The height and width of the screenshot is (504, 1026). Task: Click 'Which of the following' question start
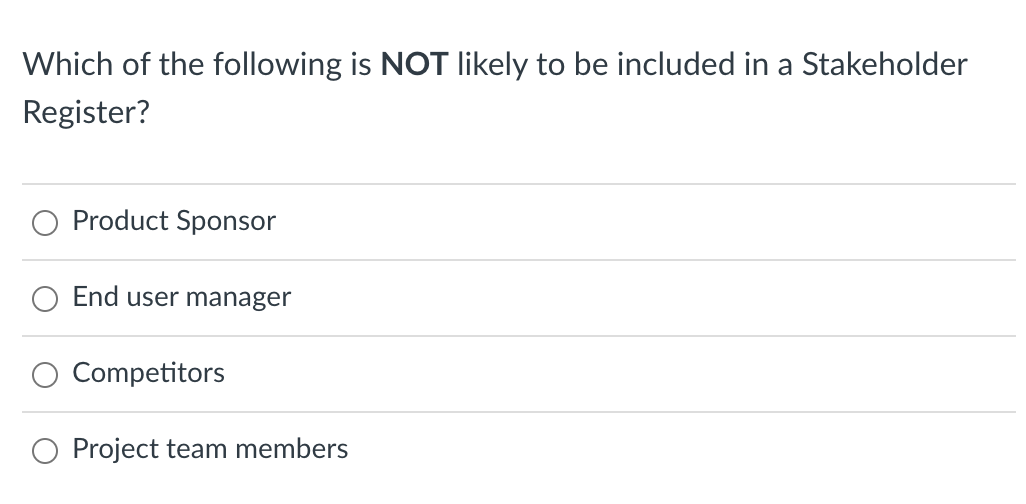(x=177, y=65)
